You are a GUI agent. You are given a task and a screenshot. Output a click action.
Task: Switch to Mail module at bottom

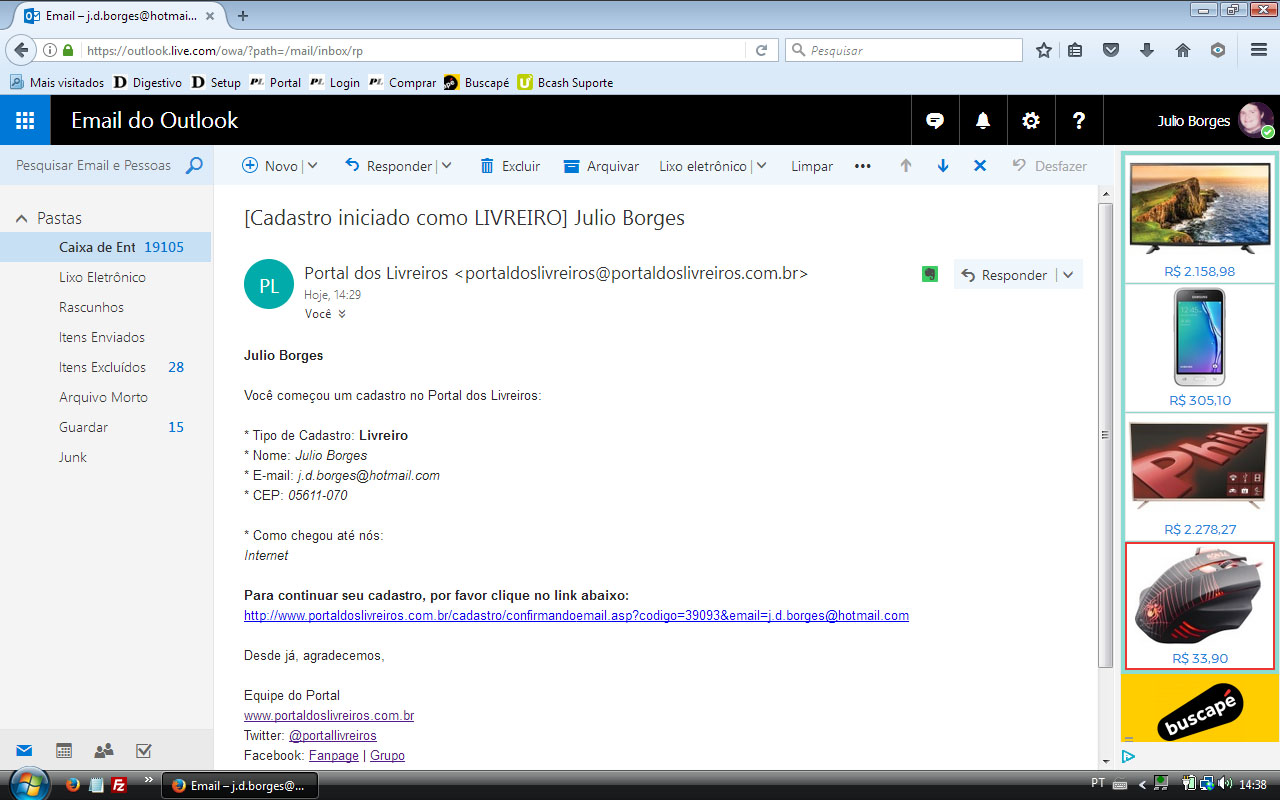click(x=24, y=751)
